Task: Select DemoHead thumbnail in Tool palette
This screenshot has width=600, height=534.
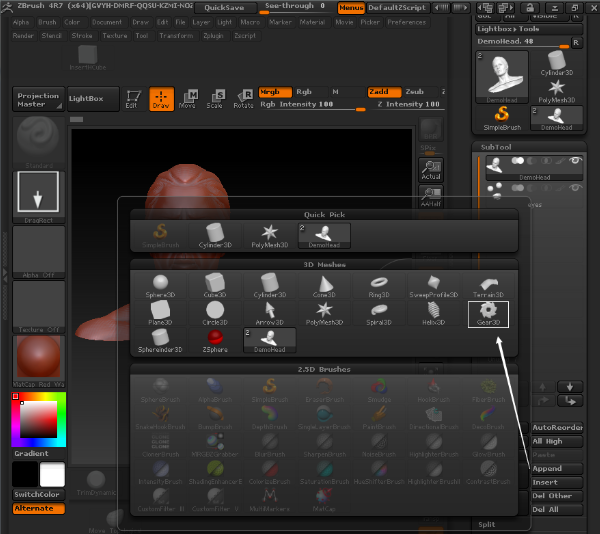Action: pyautogui.click(x=502, y=77)
